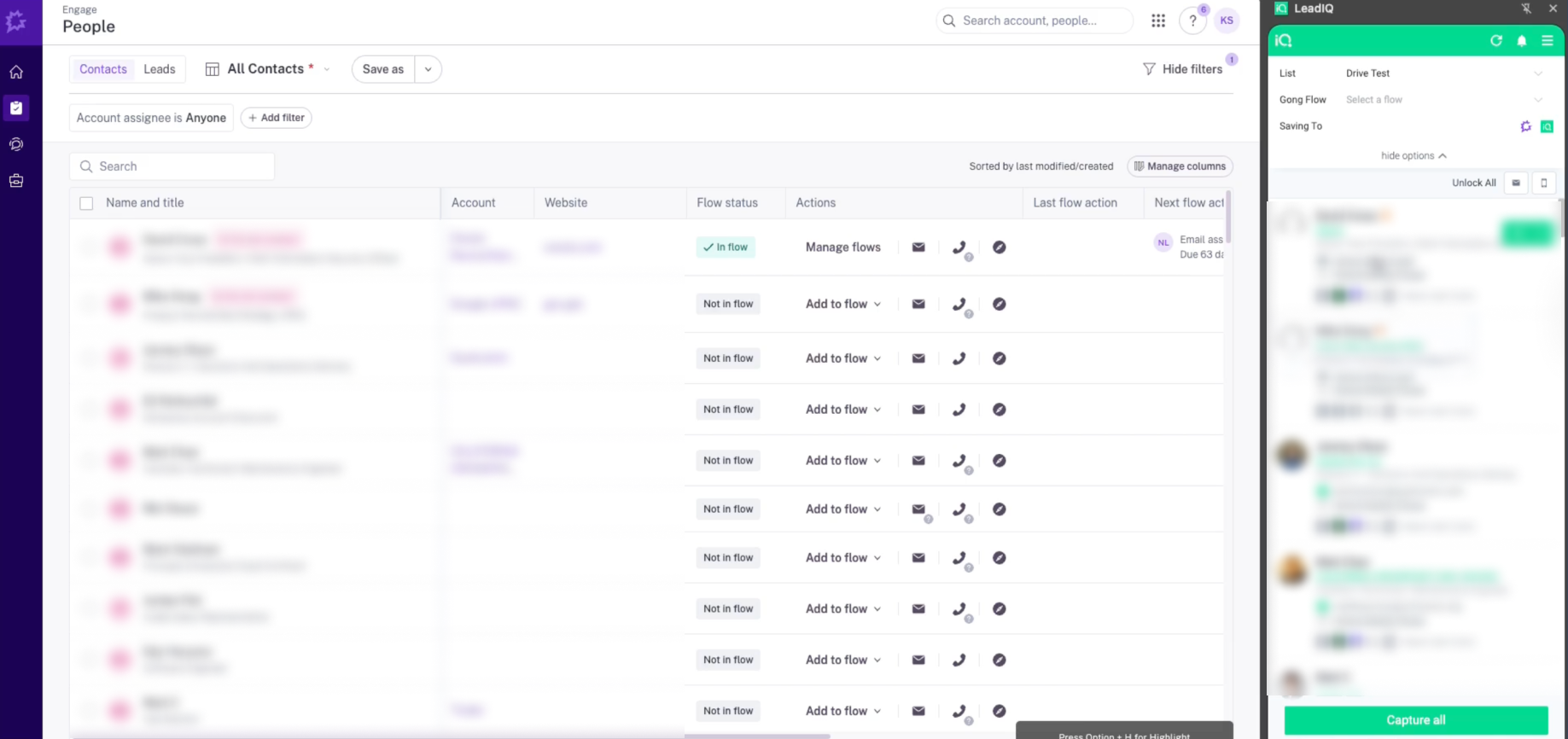Open the Gong logo at sidebar top
The height and width of the screenshot is (739, 1568).
pos(16,21)
